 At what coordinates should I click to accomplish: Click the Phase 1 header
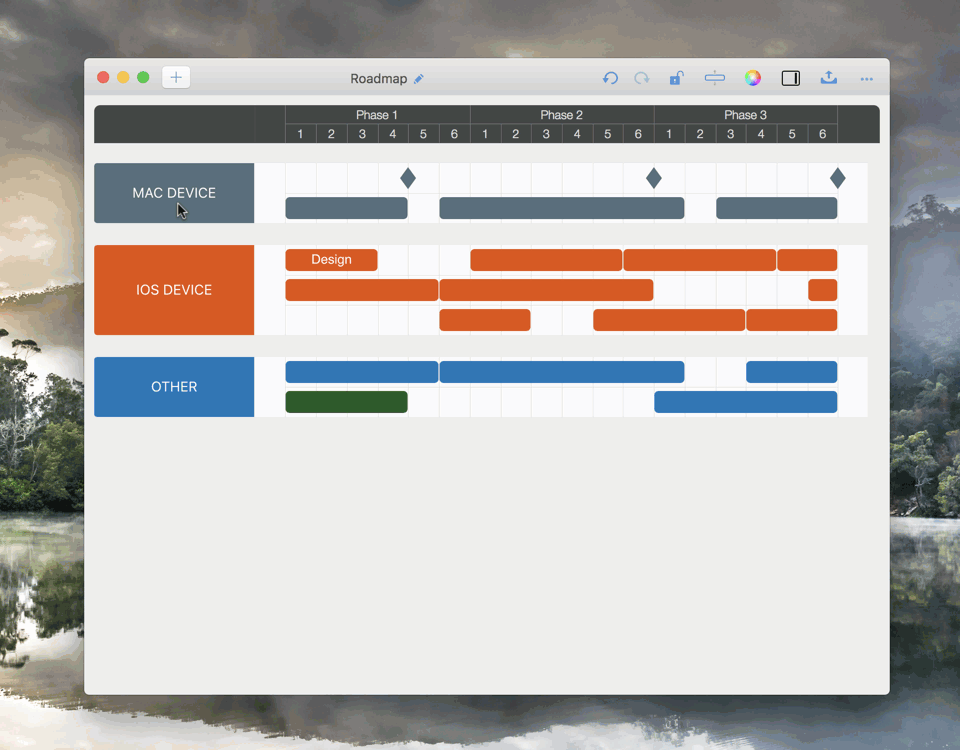(377, 115)
